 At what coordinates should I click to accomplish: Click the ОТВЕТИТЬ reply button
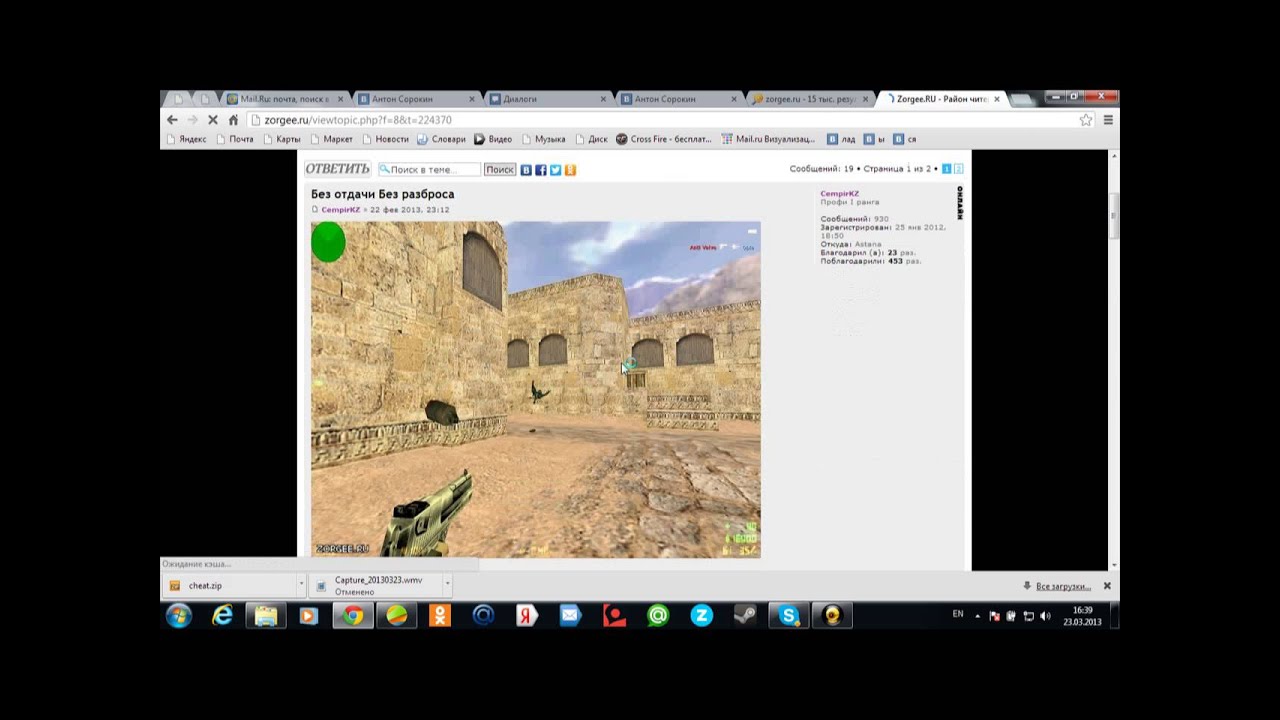tap(338, 169)
